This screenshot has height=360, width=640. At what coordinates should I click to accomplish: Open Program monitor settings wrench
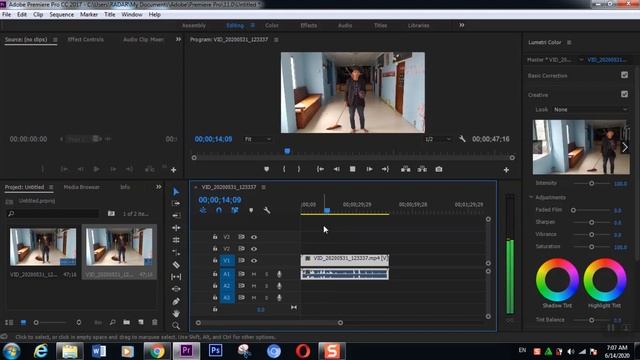pos(462,139)
